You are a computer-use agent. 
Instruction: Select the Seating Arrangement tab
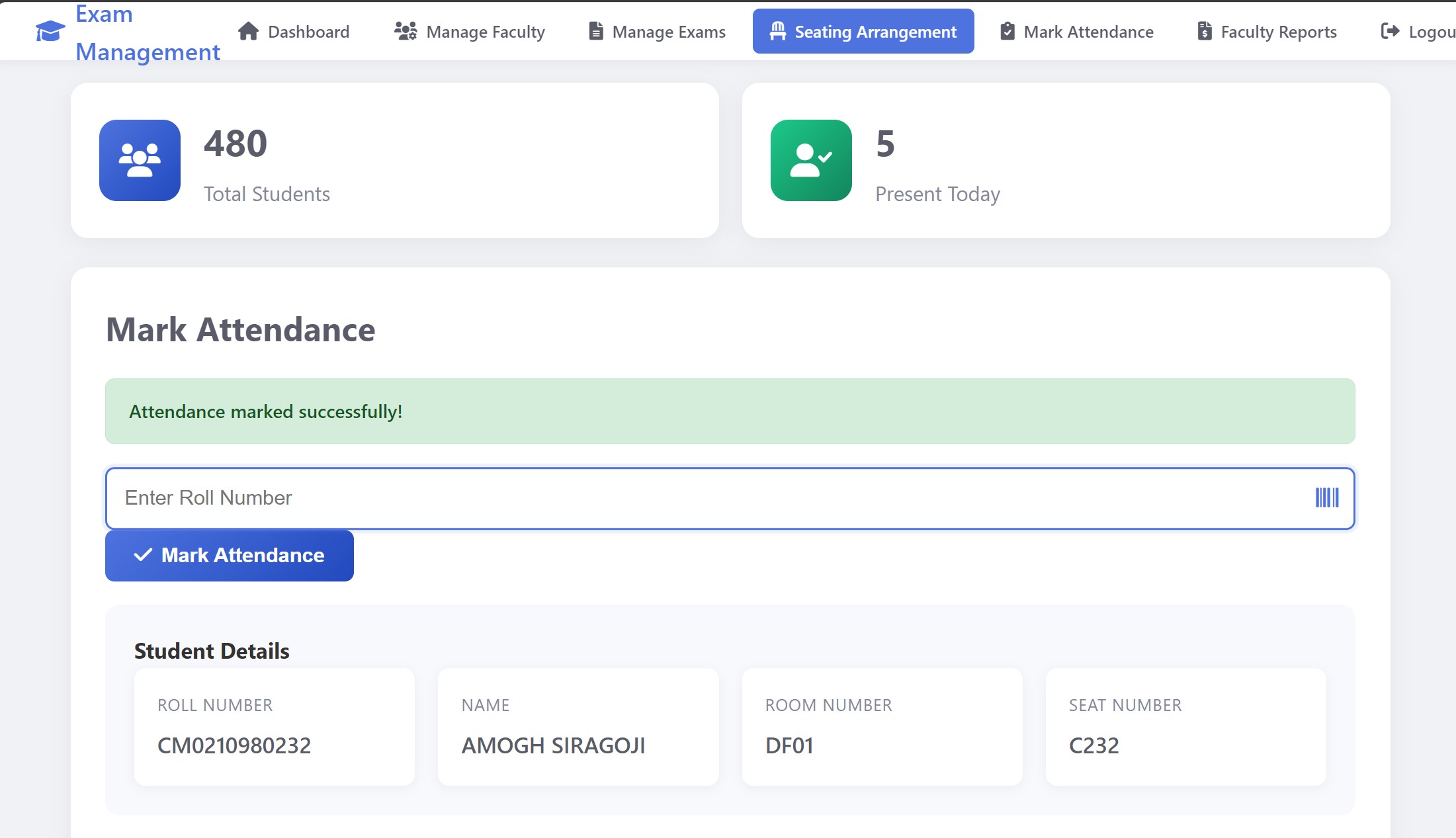pyautogui.click(x=875, y=32)
